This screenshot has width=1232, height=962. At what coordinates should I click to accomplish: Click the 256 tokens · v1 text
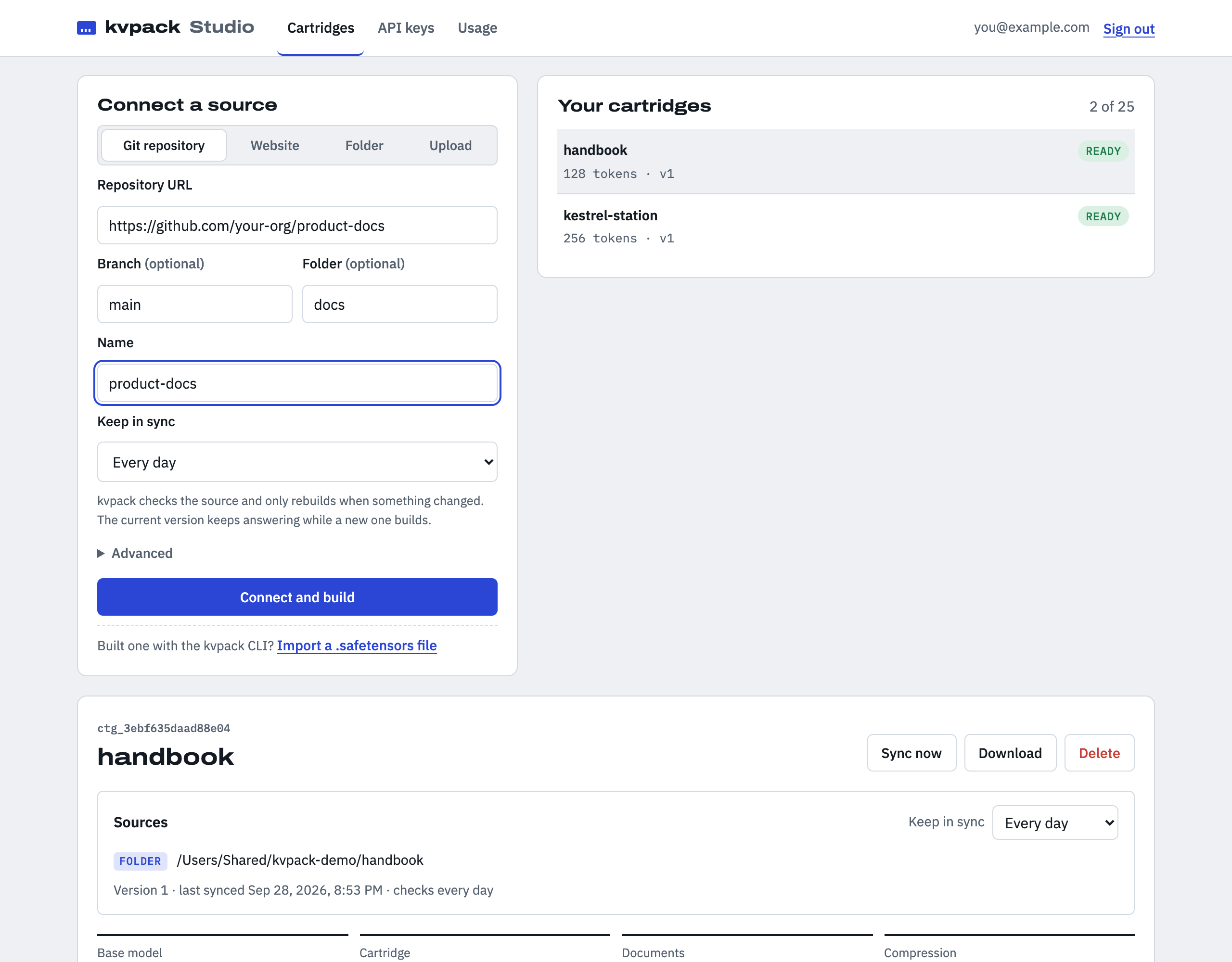click(618, 238)
